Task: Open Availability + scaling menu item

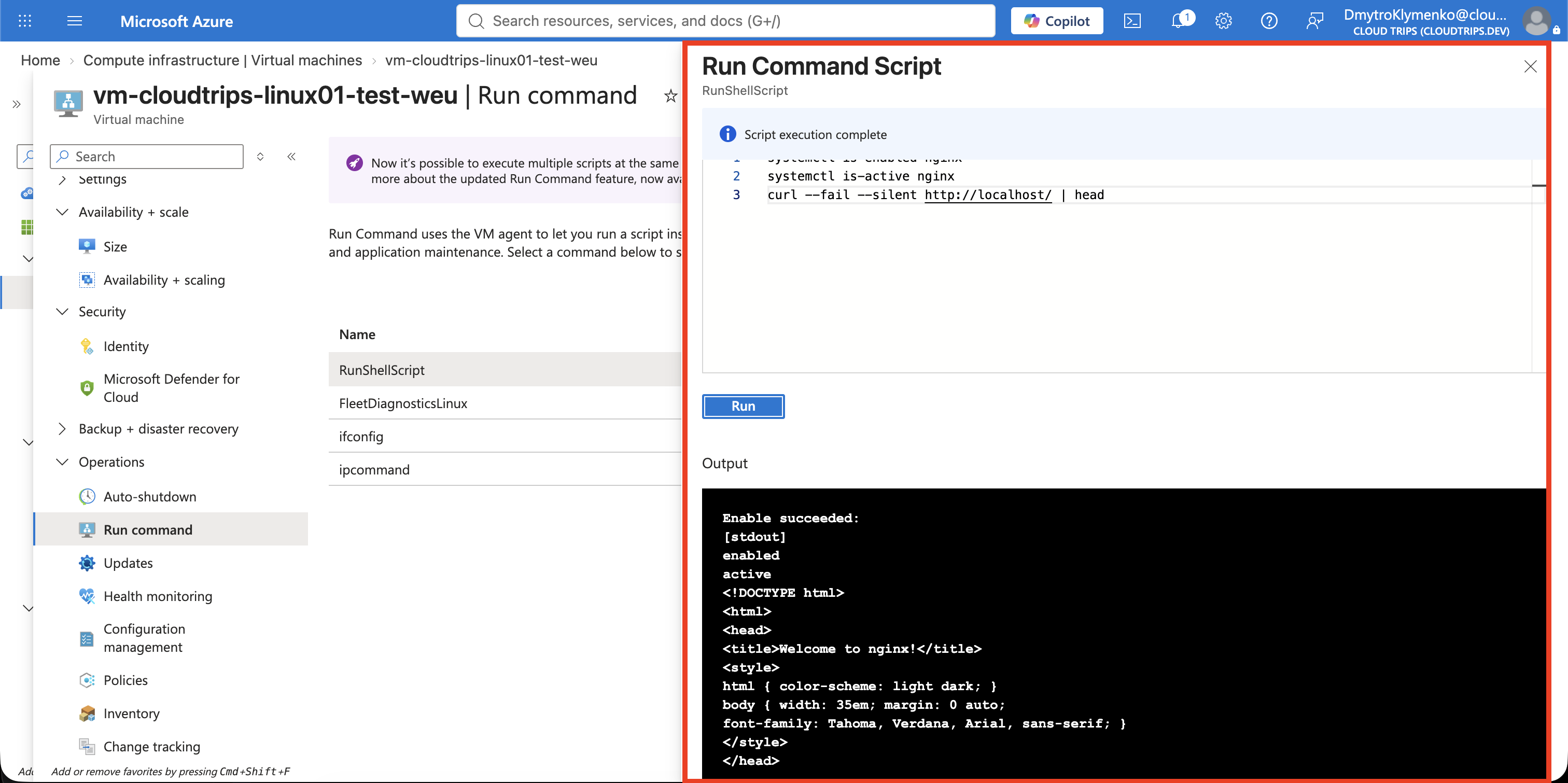Action: pos(164,280)
